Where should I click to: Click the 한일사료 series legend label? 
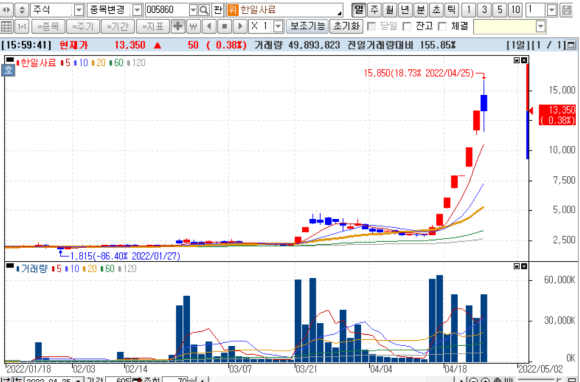[x=37, y=63]
